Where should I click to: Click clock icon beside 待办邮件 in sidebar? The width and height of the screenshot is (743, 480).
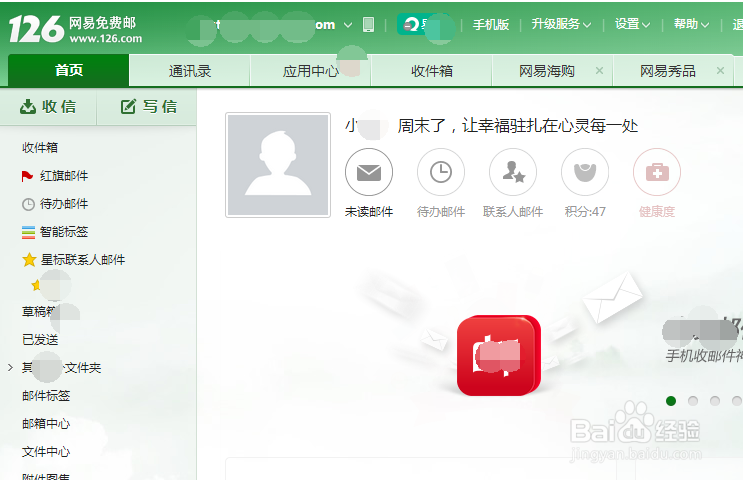point(28,204)
